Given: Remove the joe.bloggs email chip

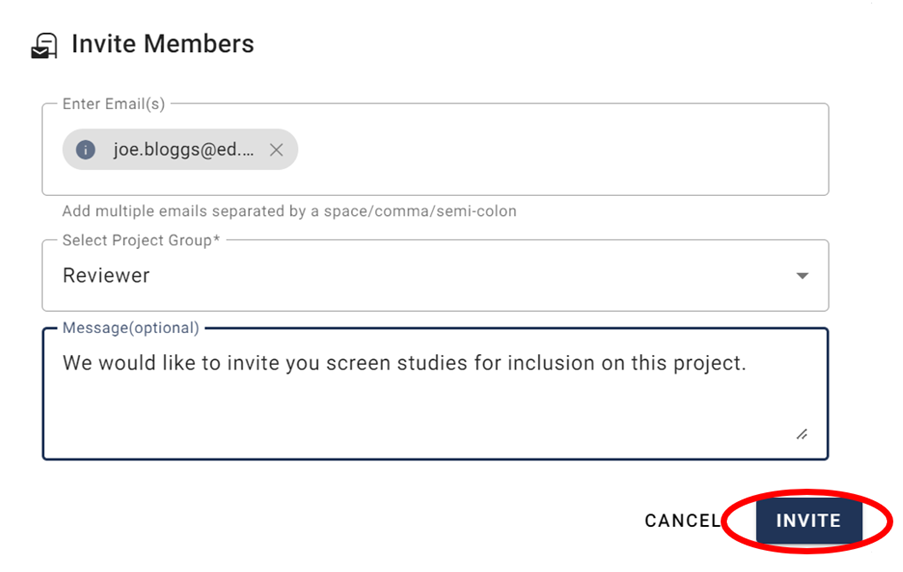Looking at the screenshot, I should (x=277, y=150).
